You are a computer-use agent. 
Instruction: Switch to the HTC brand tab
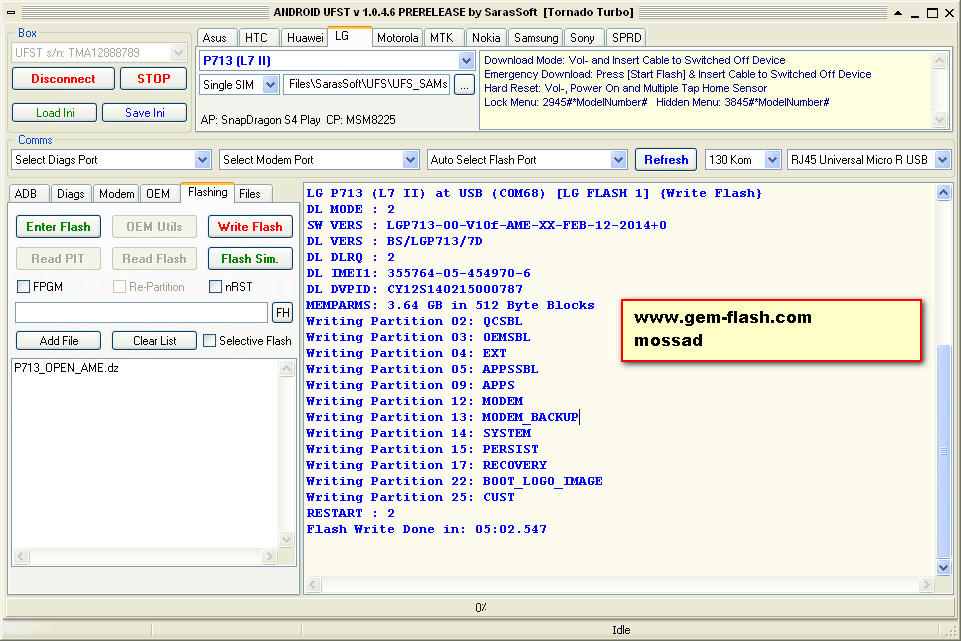tap(256, 38)
